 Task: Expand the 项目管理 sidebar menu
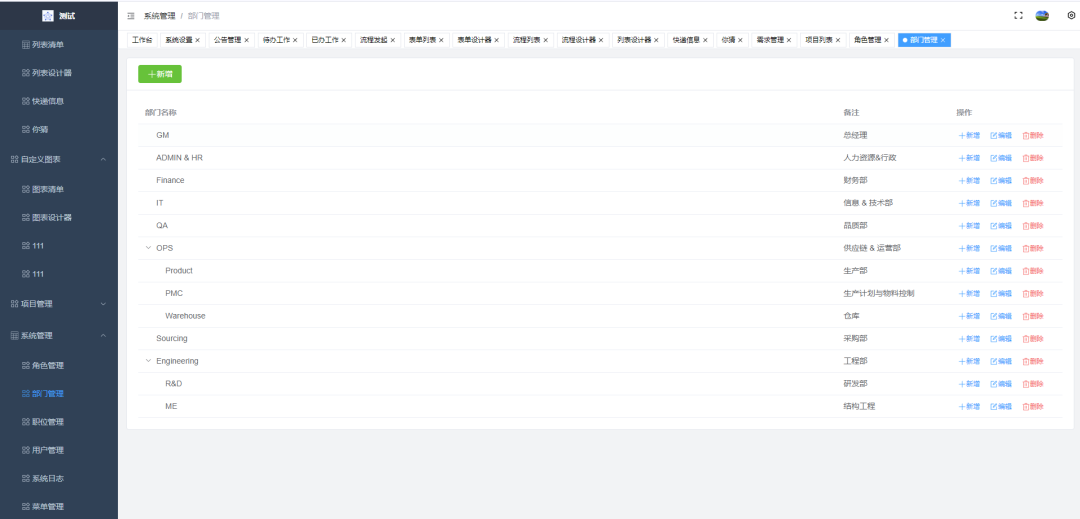[58, 303]
